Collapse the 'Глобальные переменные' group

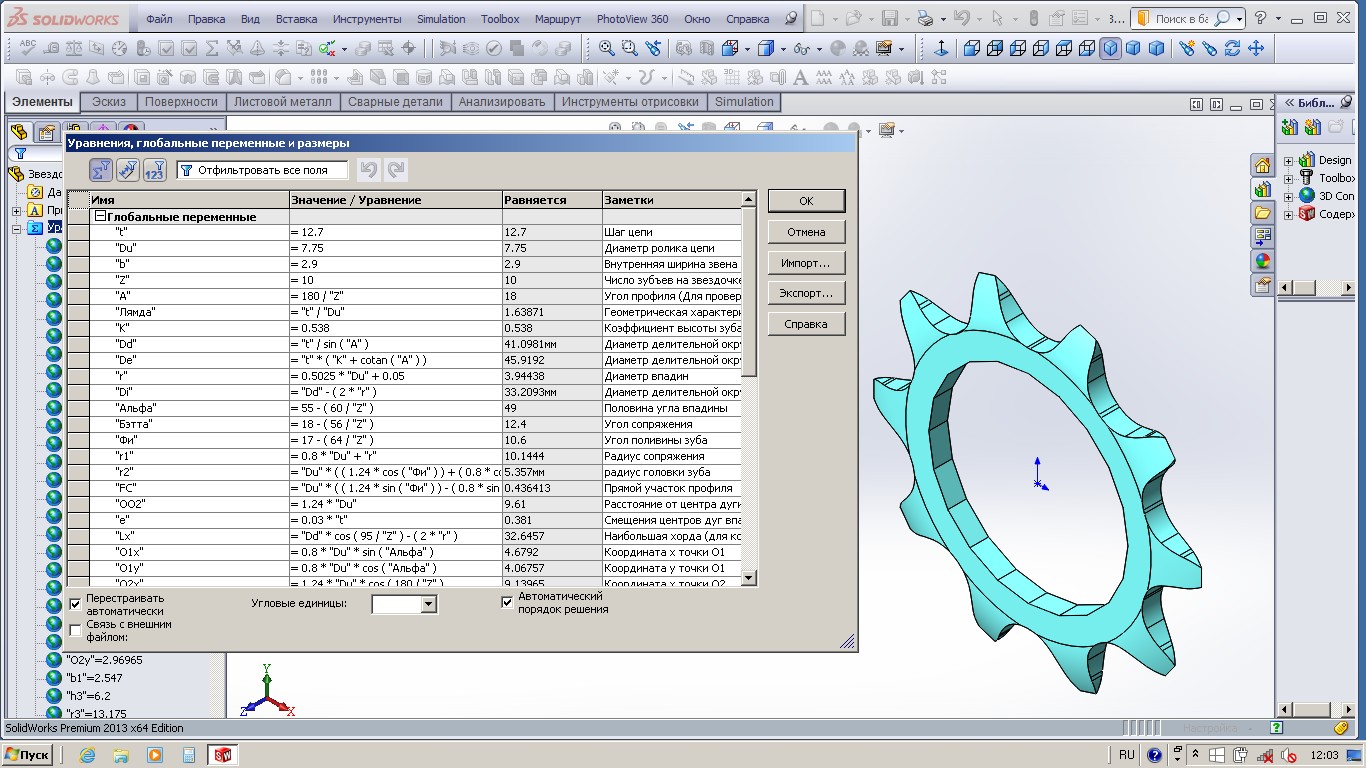[x=100, y=216]
